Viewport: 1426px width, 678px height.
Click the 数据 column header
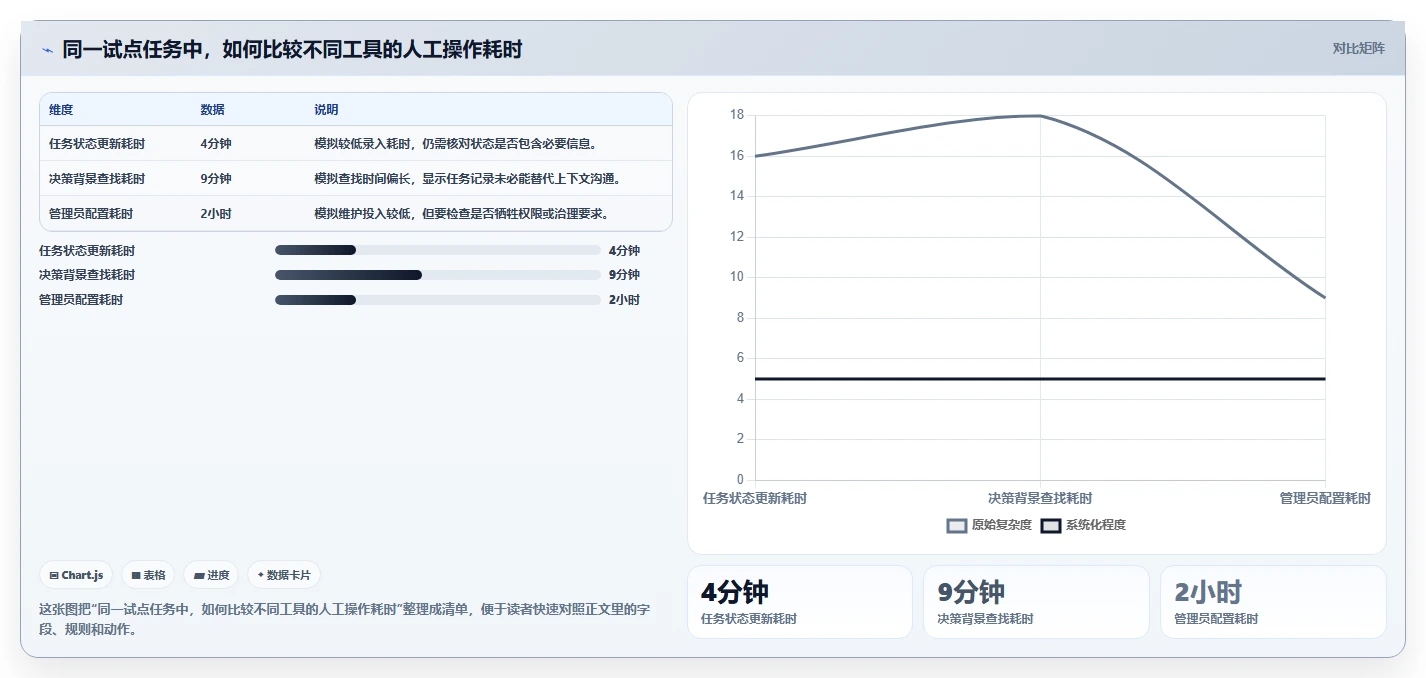pyautogui.click(x=212, y=110)
